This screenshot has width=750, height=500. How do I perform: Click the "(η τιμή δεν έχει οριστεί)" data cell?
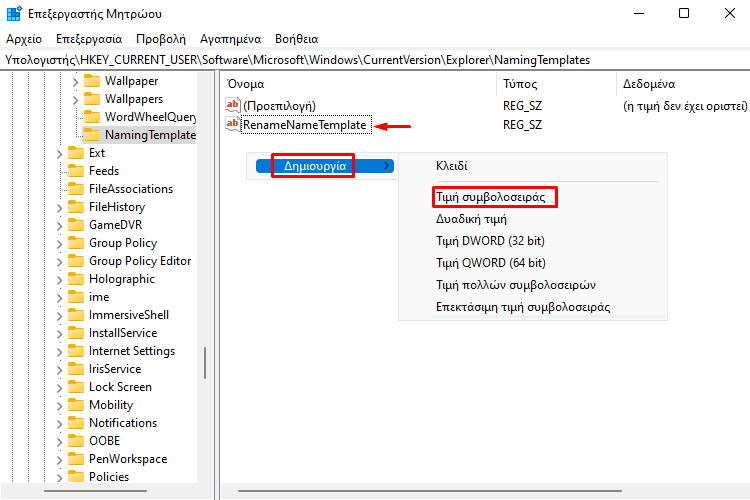point(685,106)
